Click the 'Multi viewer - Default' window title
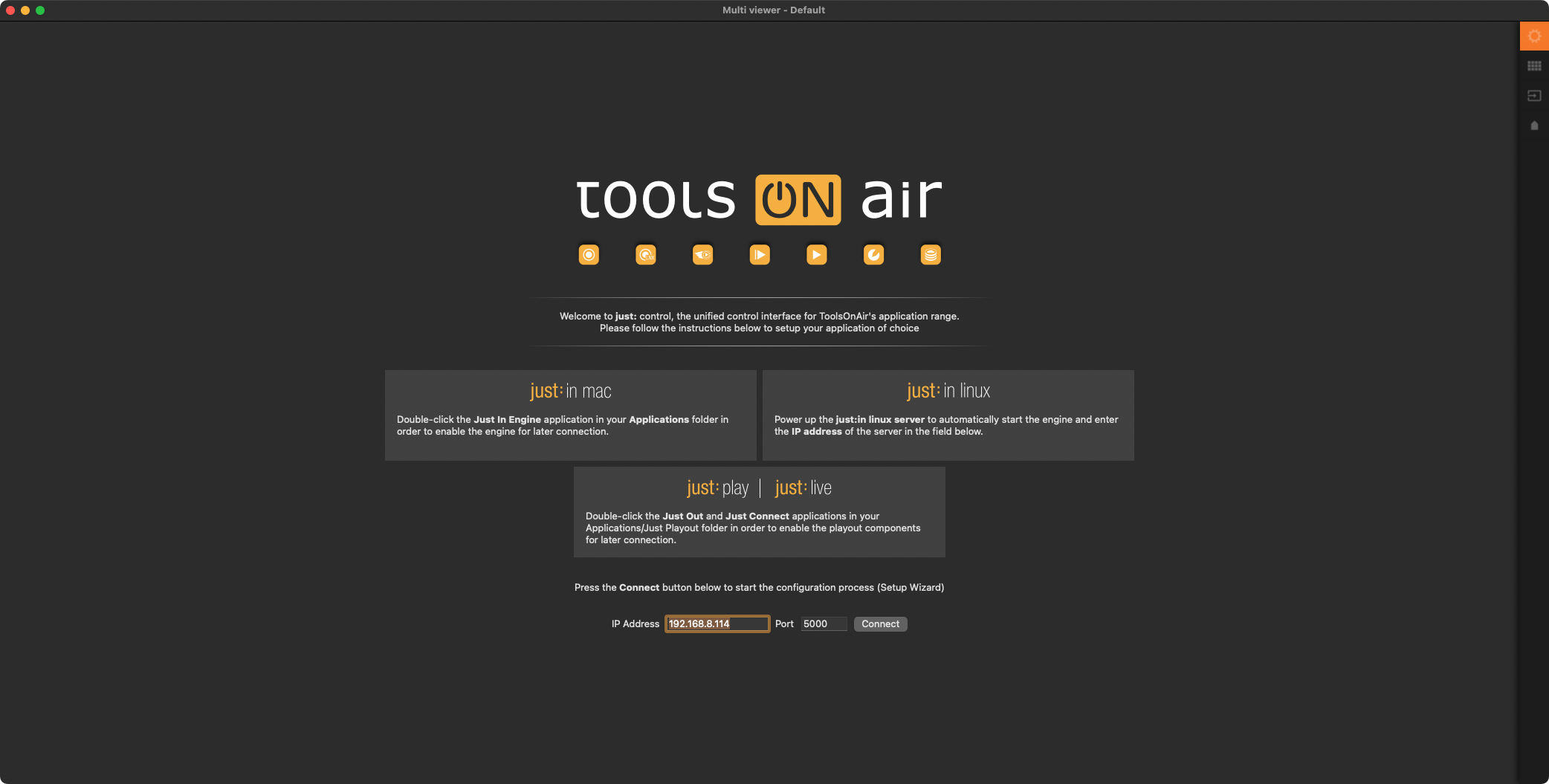 [x=774, y=10]
